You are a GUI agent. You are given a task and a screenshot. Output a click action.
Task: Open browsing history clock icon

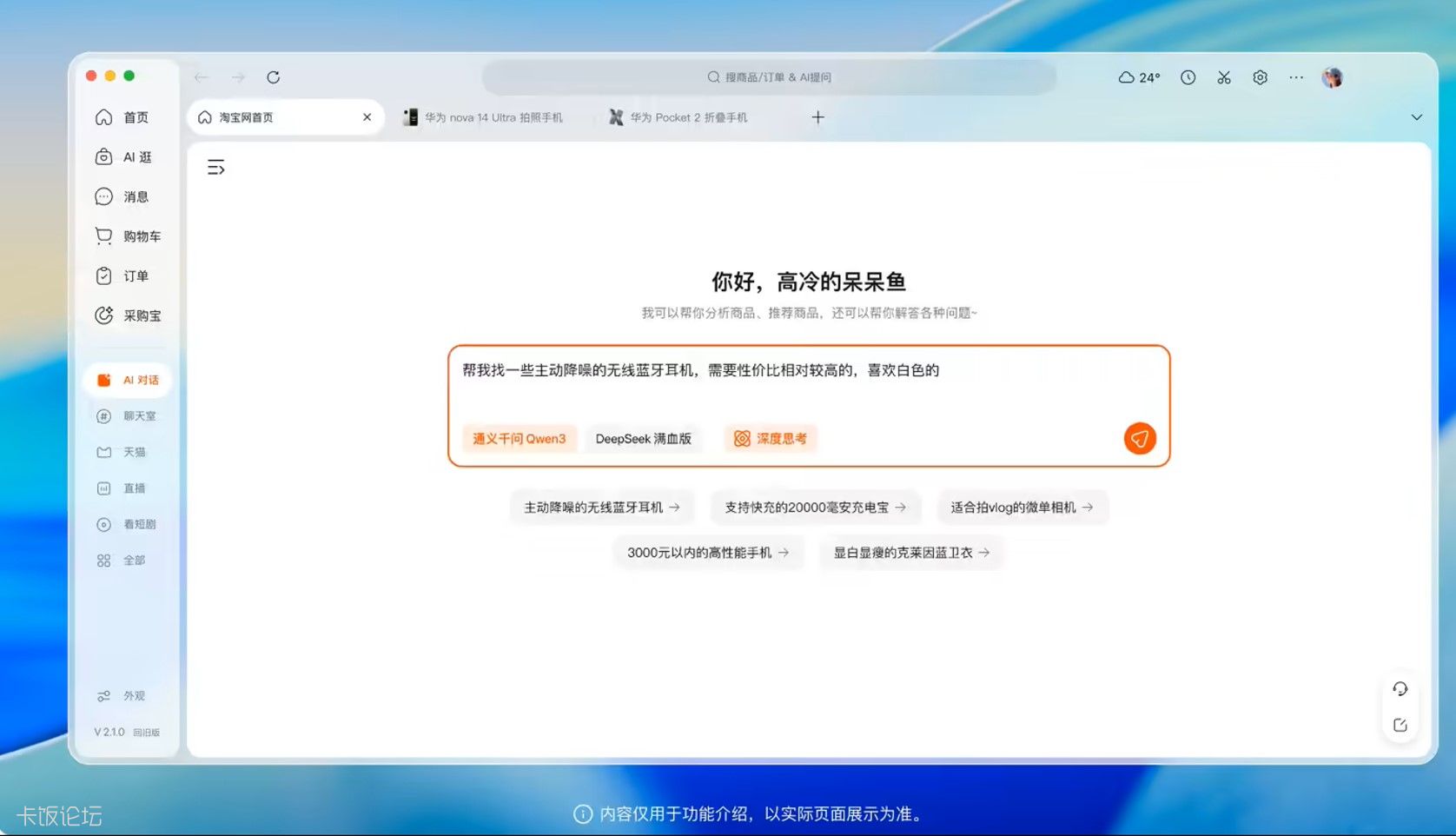click(x=1188, y=77)
